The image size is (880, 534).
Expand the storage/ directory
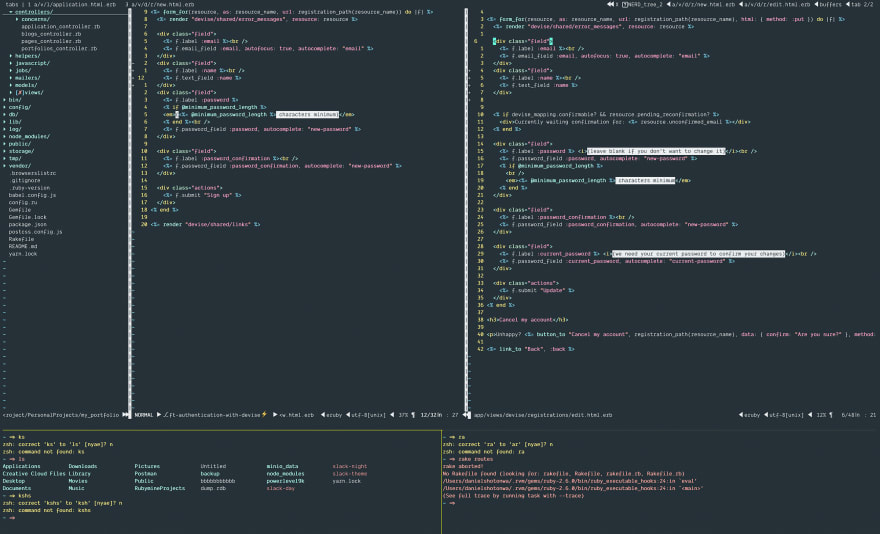19,152
